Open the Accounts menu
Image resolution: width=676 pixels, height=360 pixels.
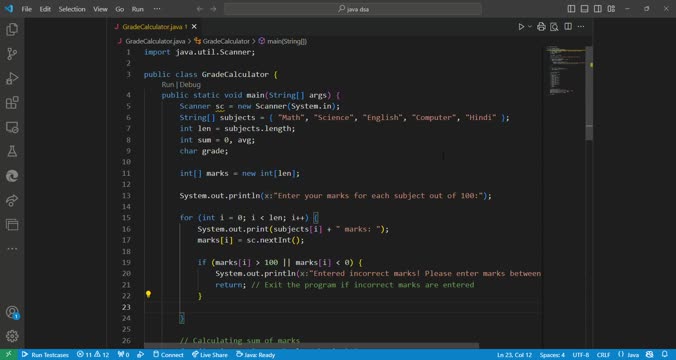point(12,312)
